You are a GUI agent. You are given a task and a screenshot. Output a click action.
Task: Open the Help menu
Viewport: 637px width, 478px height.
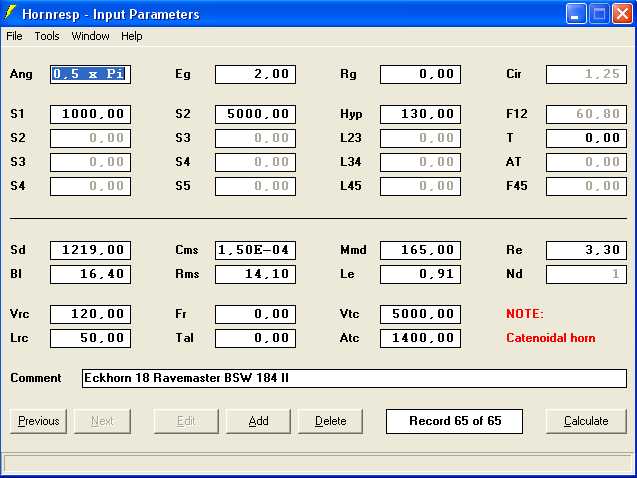[x=132, y=36]
